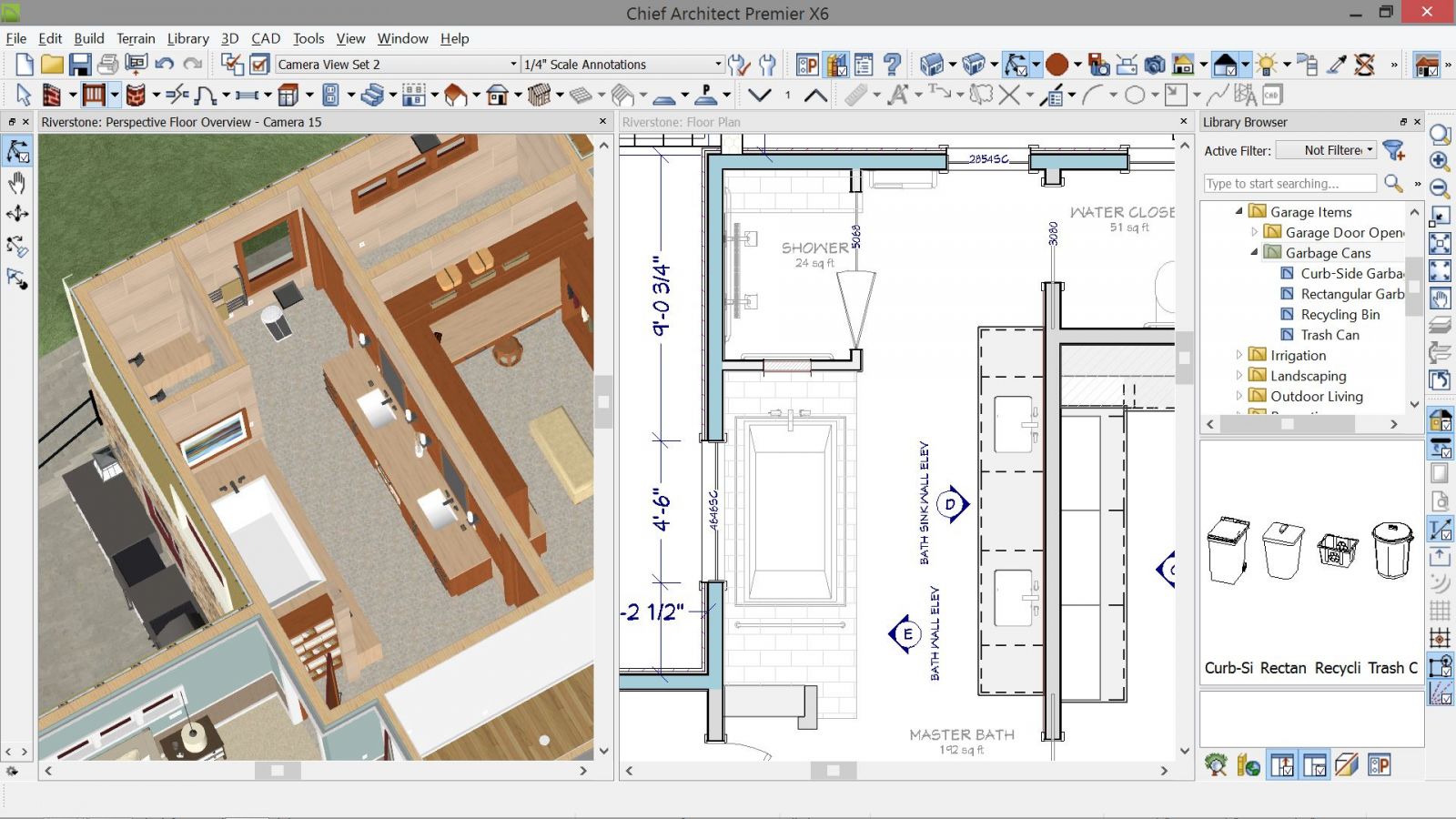Click the library search input field
The width and height of the screenshot is (1456, 819).
pos(1289,184)
